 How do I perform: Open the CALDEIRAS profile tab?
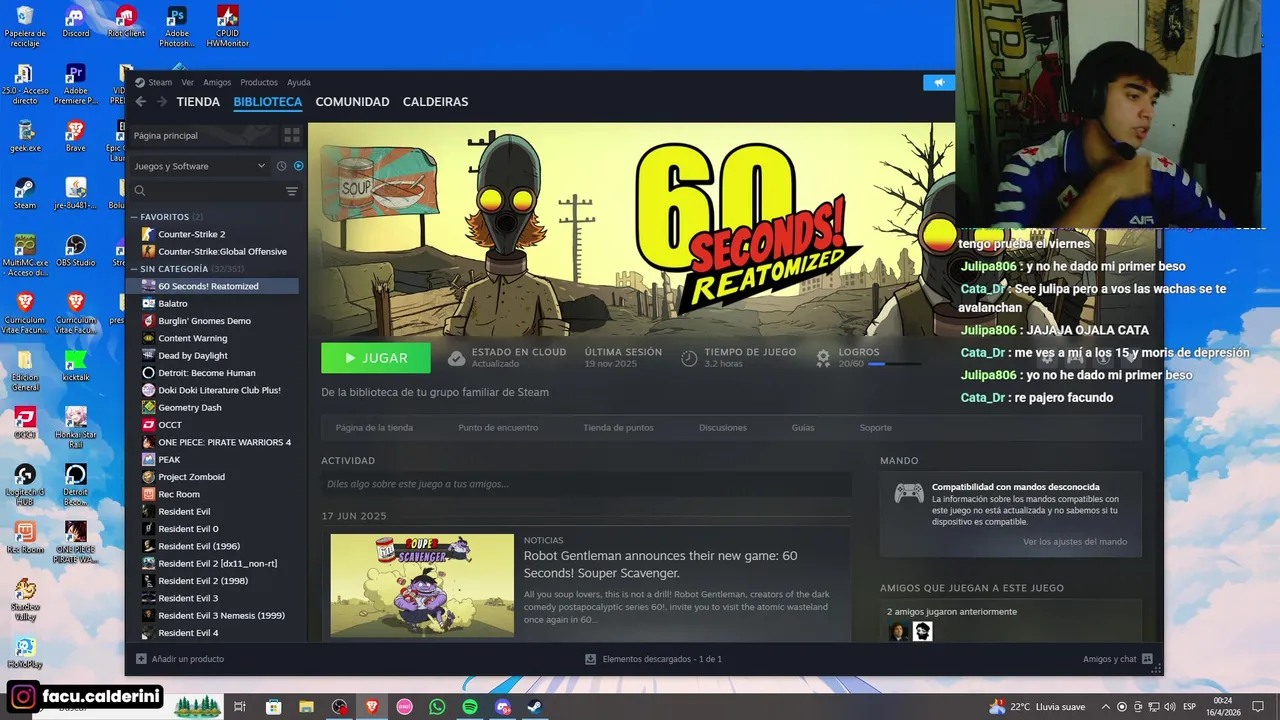point(435,102)
